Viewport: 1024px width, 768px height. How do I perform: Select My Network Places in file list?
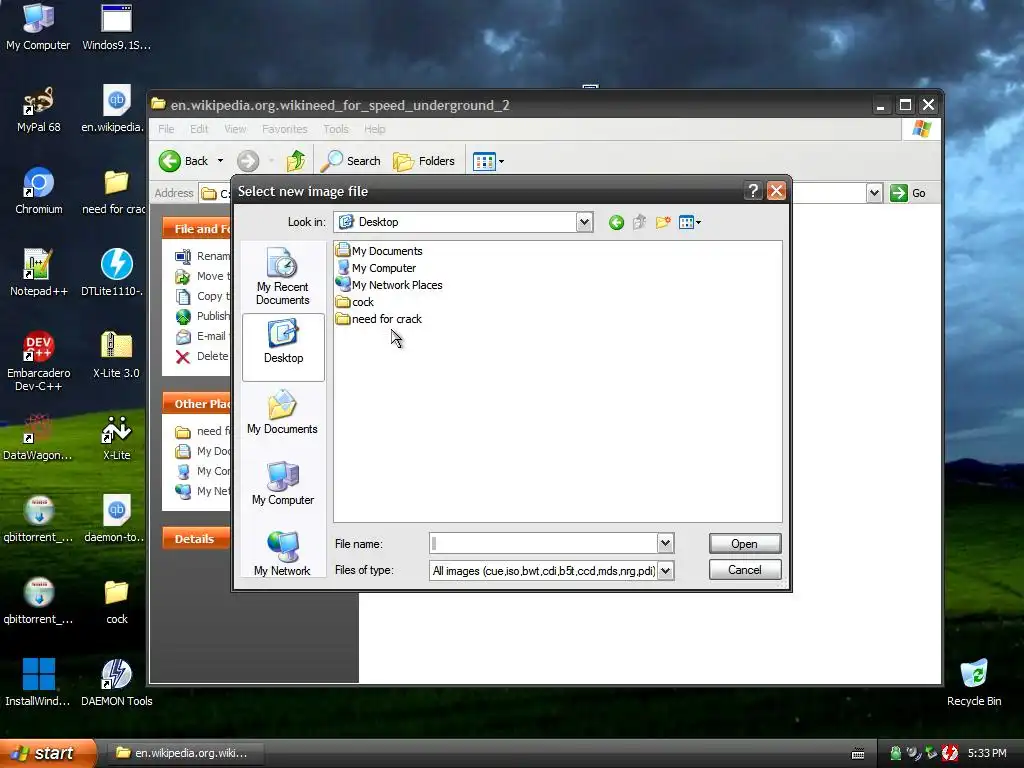389,285
